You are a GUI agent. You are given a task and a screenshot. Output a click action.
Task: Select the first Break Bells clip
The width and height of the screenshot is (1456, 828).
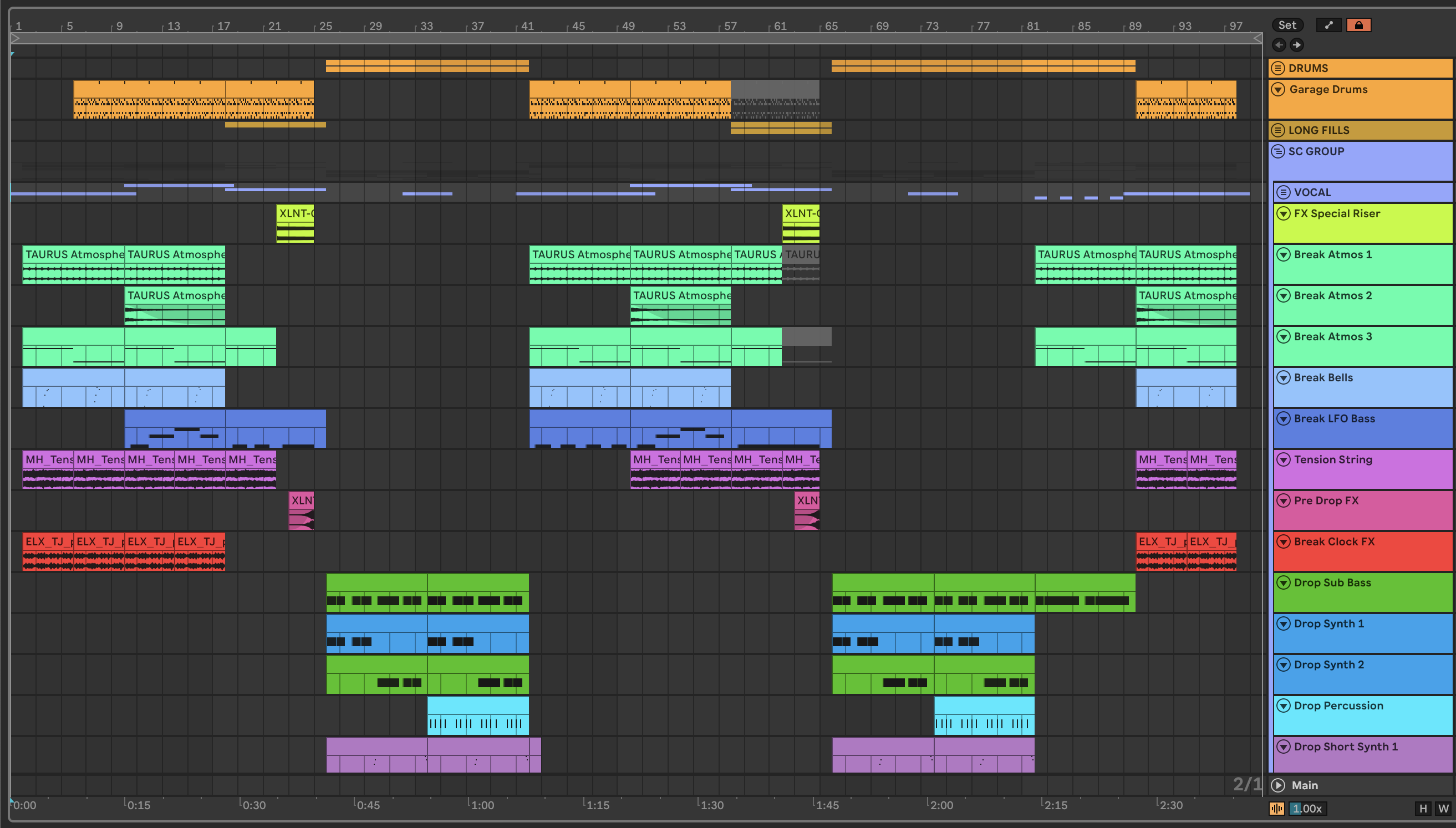73,388
